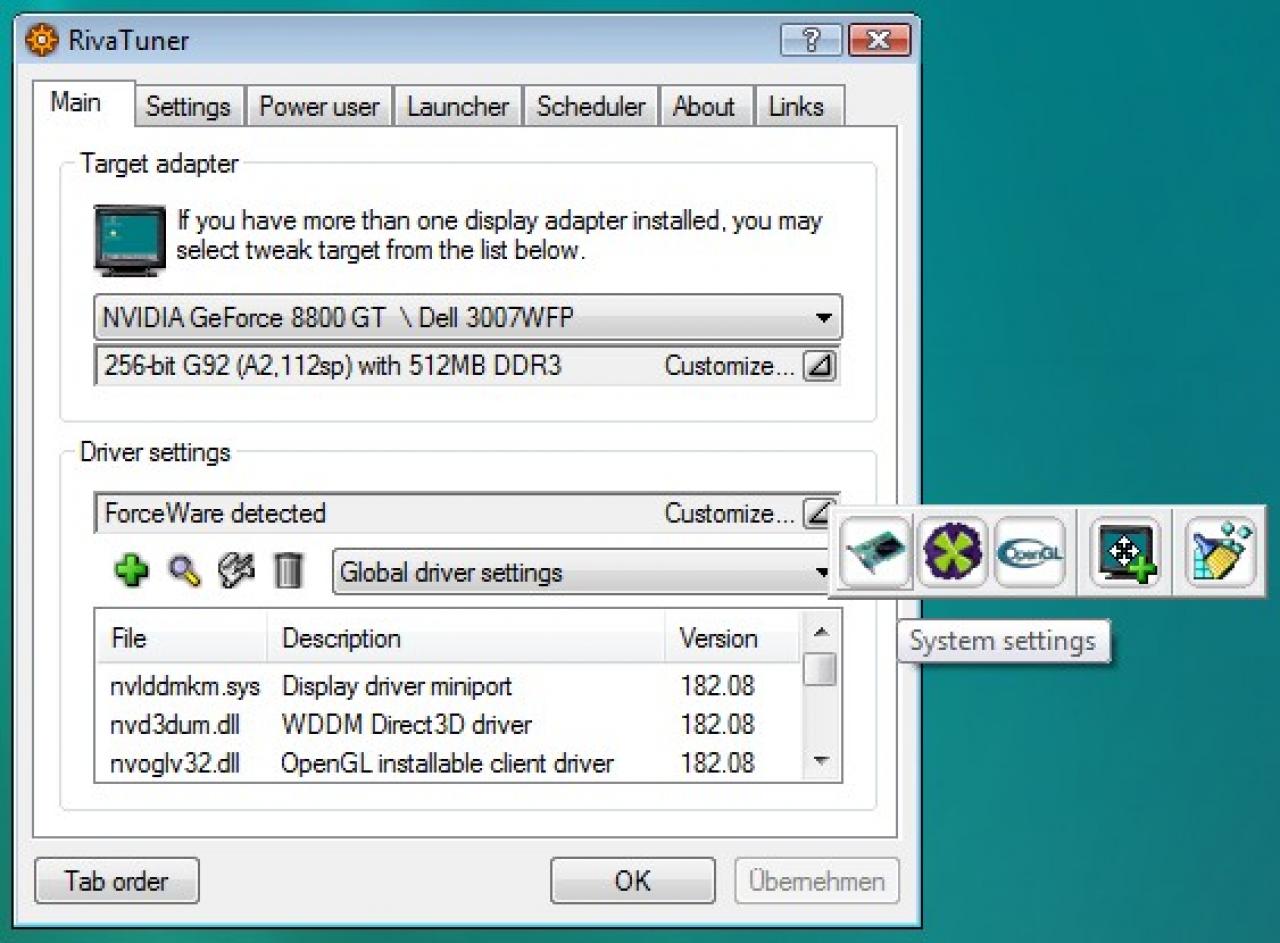Open System settings graphics card icon
Screen dimensions: 1280x943
coord(875,552)
